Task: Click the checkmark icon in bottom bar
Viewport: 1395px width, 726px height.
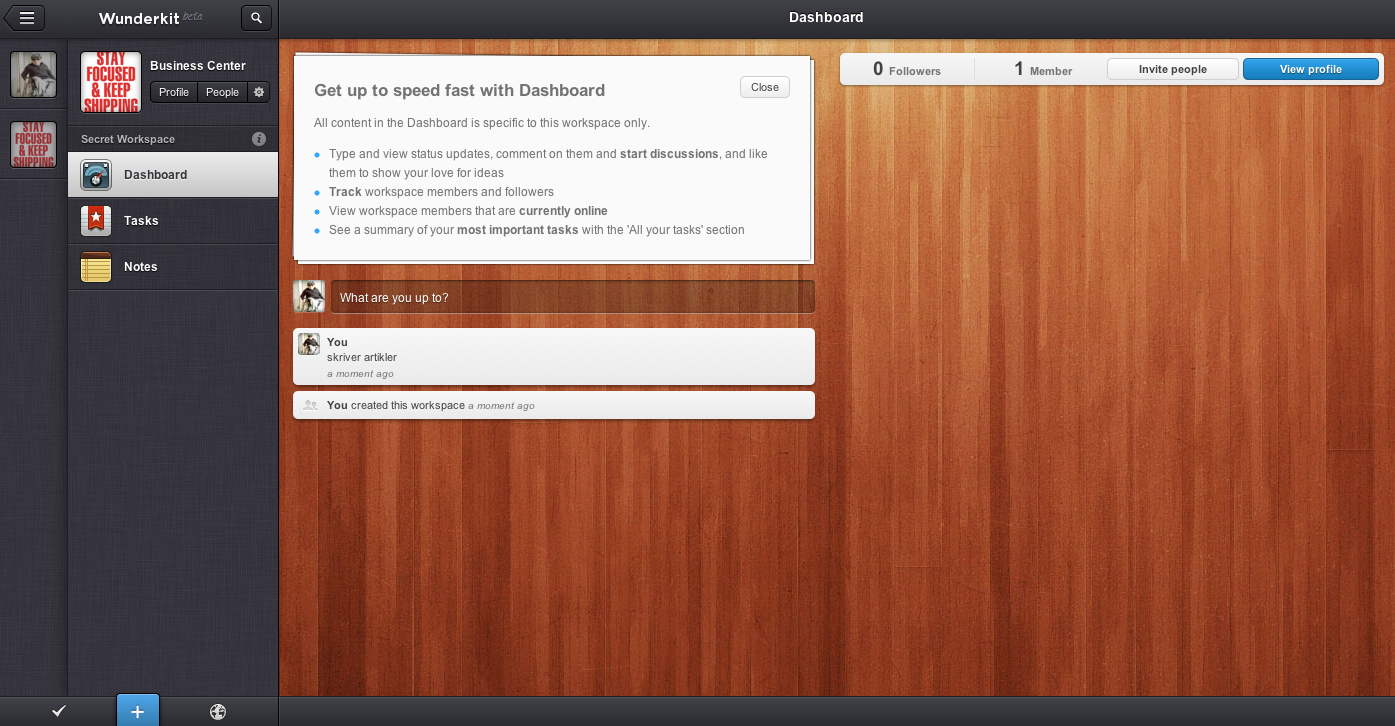Action: 59,712
